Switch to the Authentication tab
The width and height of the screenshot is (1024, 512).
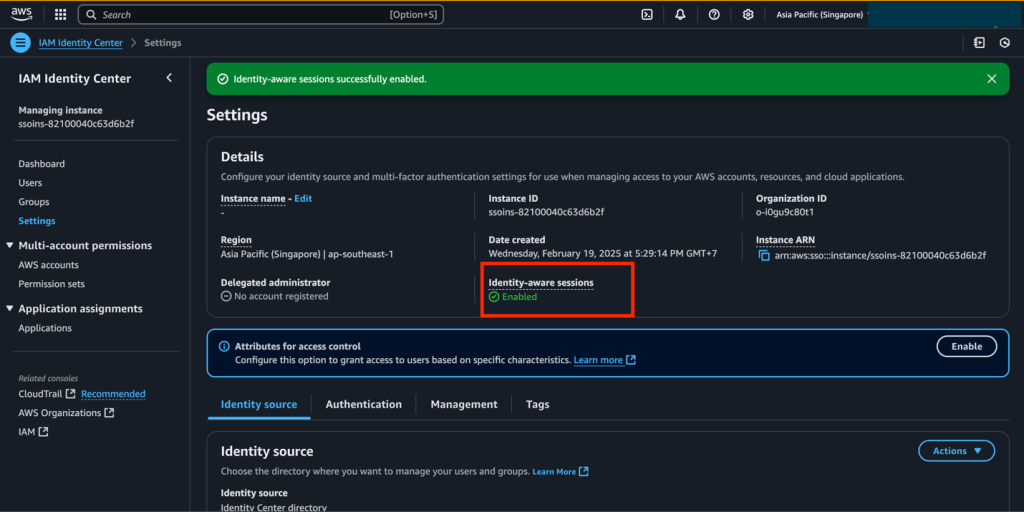(364, 404)
